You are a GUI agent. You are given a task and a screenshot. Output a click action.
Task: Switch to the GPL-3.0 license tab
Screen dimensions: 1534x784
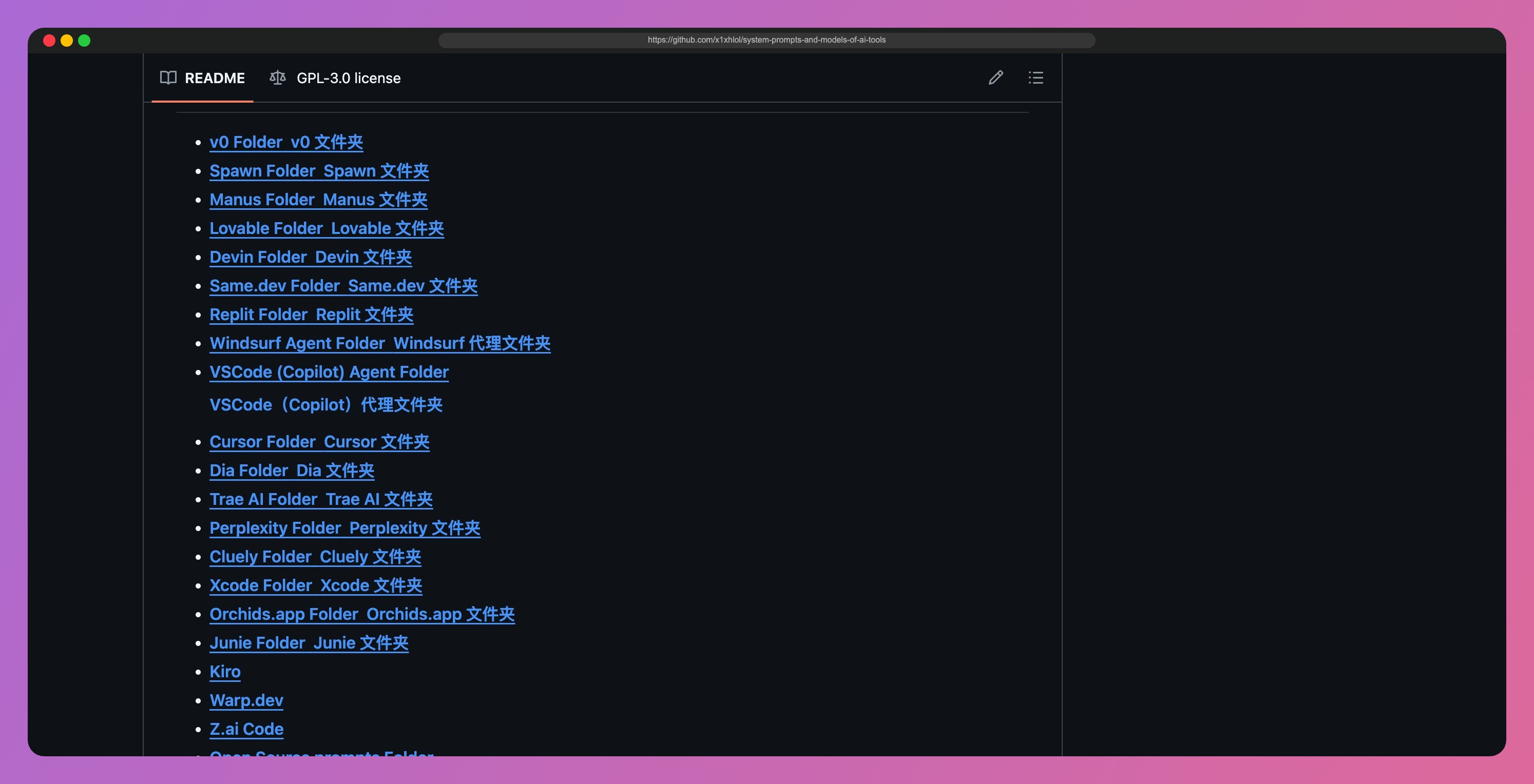click(335, 78)
